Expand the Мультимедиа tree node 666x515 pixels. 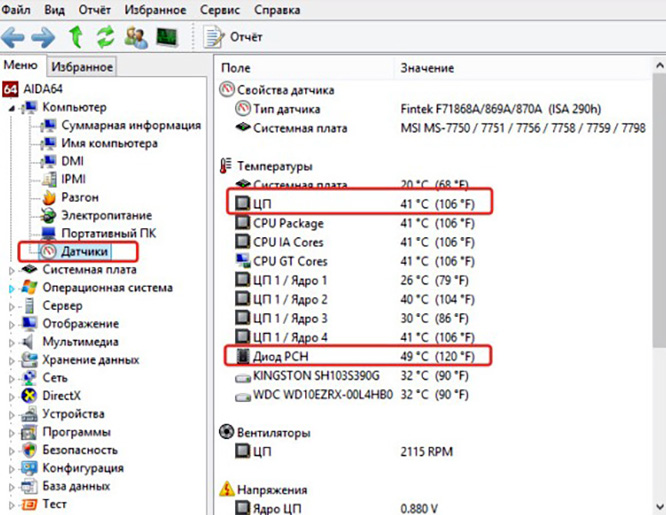click(12, 342)
